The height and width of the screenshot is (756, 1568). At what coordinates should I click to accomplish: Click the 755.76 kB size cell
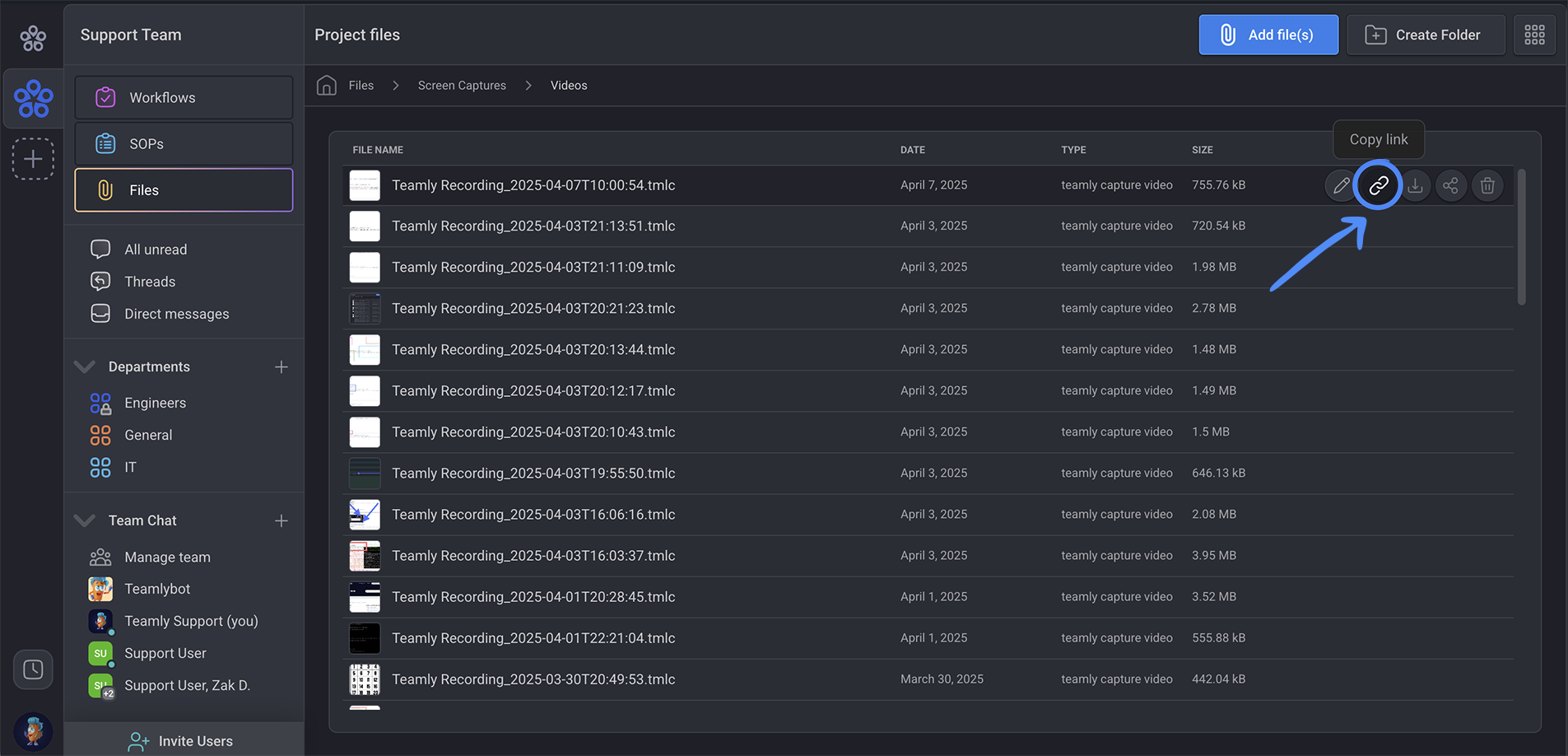coord(1218,184)
